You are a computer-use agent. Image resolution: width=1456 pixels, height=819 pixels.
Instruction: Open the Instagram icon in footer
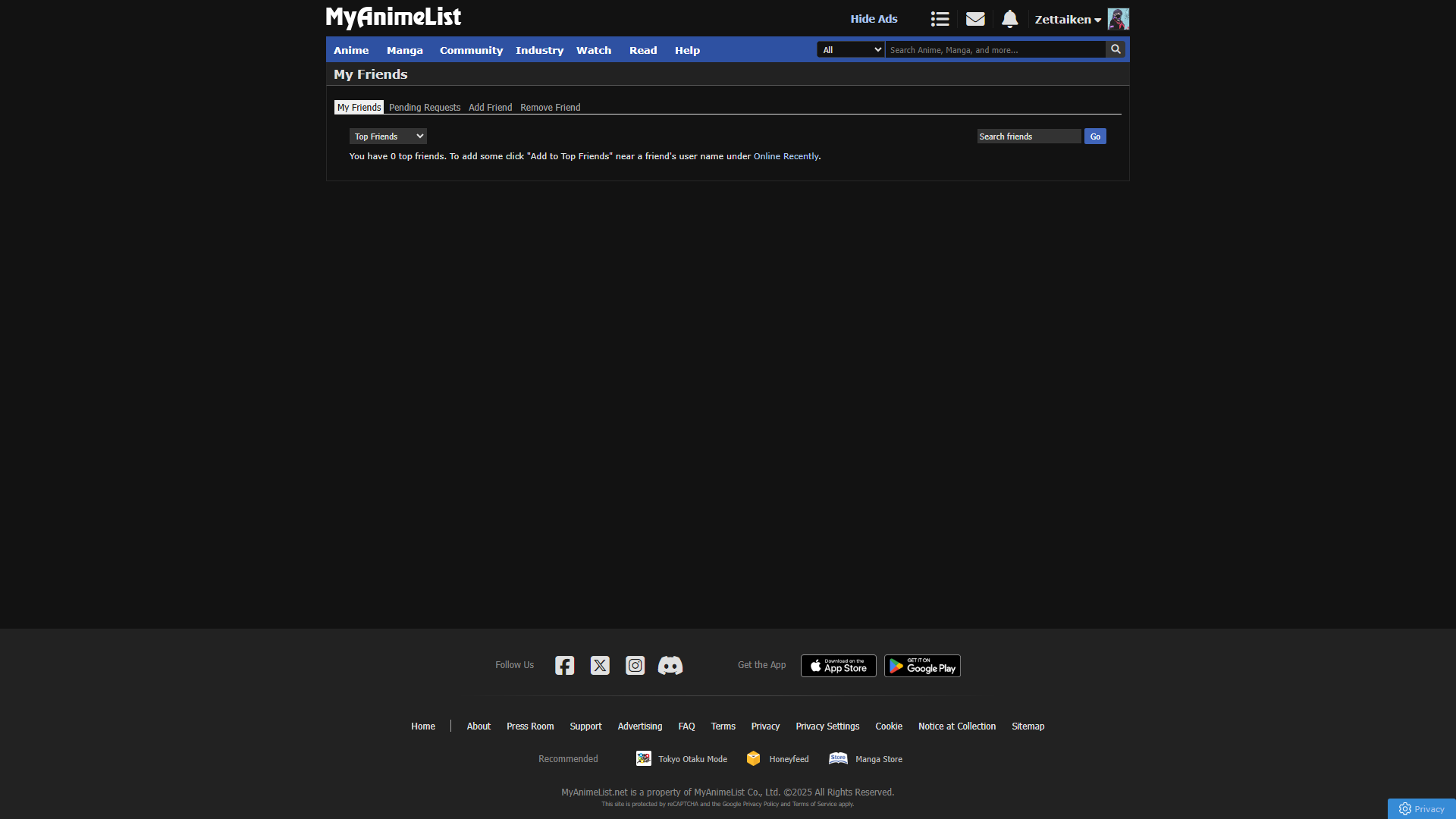pyautogui.click(x=635, y=665)
